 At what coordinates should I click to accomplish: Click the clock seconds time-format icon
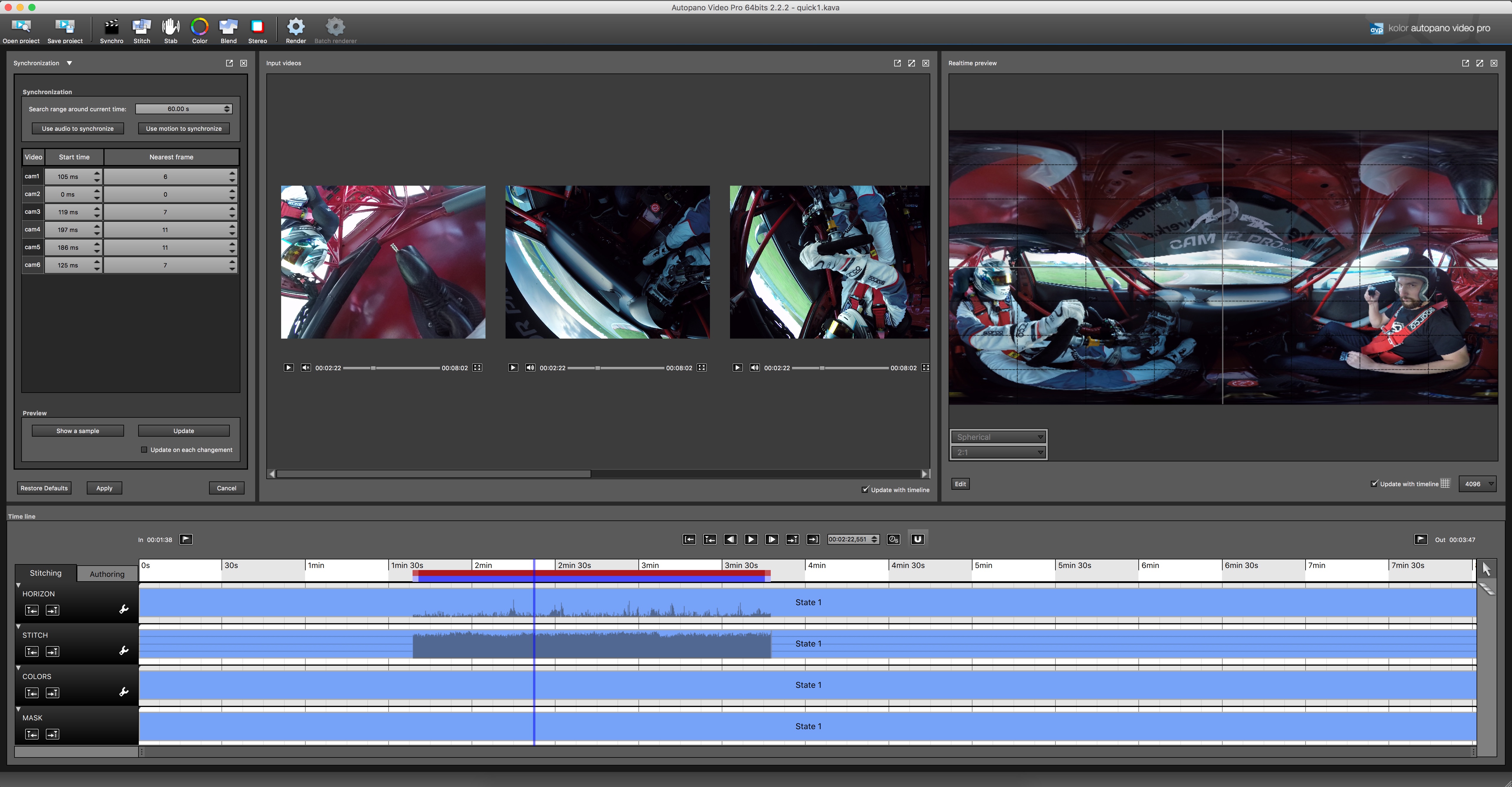coord(893,539)
